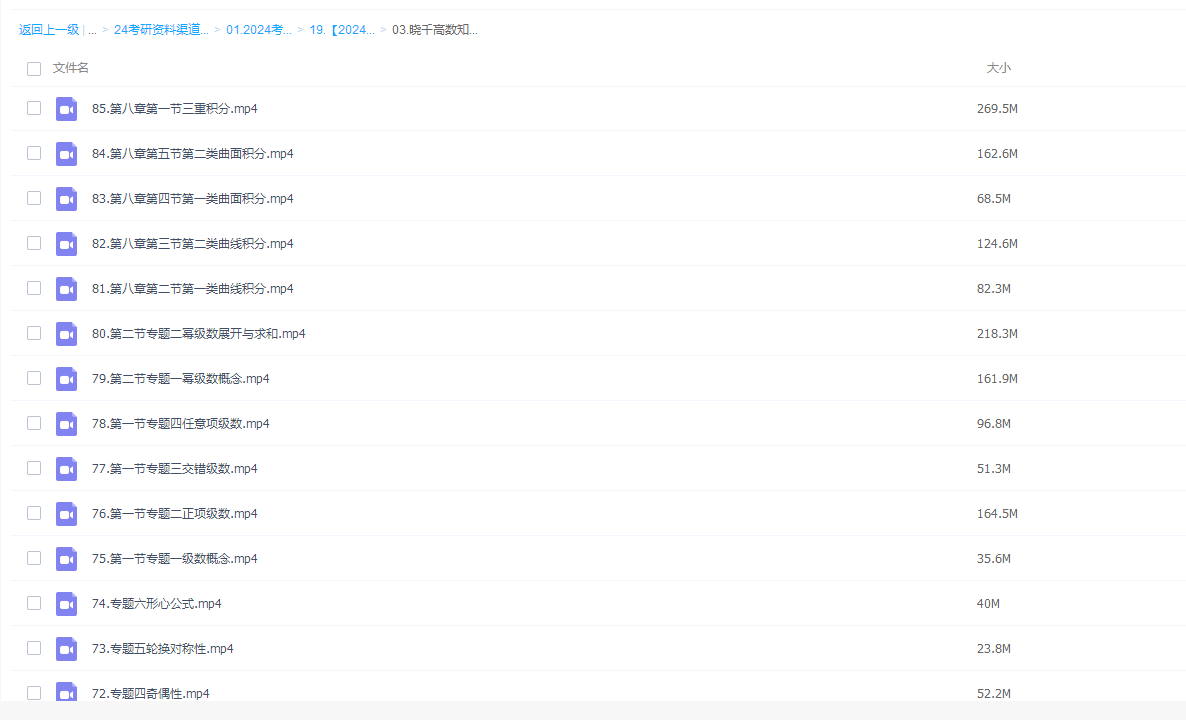Tick checkbox for 75.第一节专题一级数概念.mp4

(x=34, y=558)
